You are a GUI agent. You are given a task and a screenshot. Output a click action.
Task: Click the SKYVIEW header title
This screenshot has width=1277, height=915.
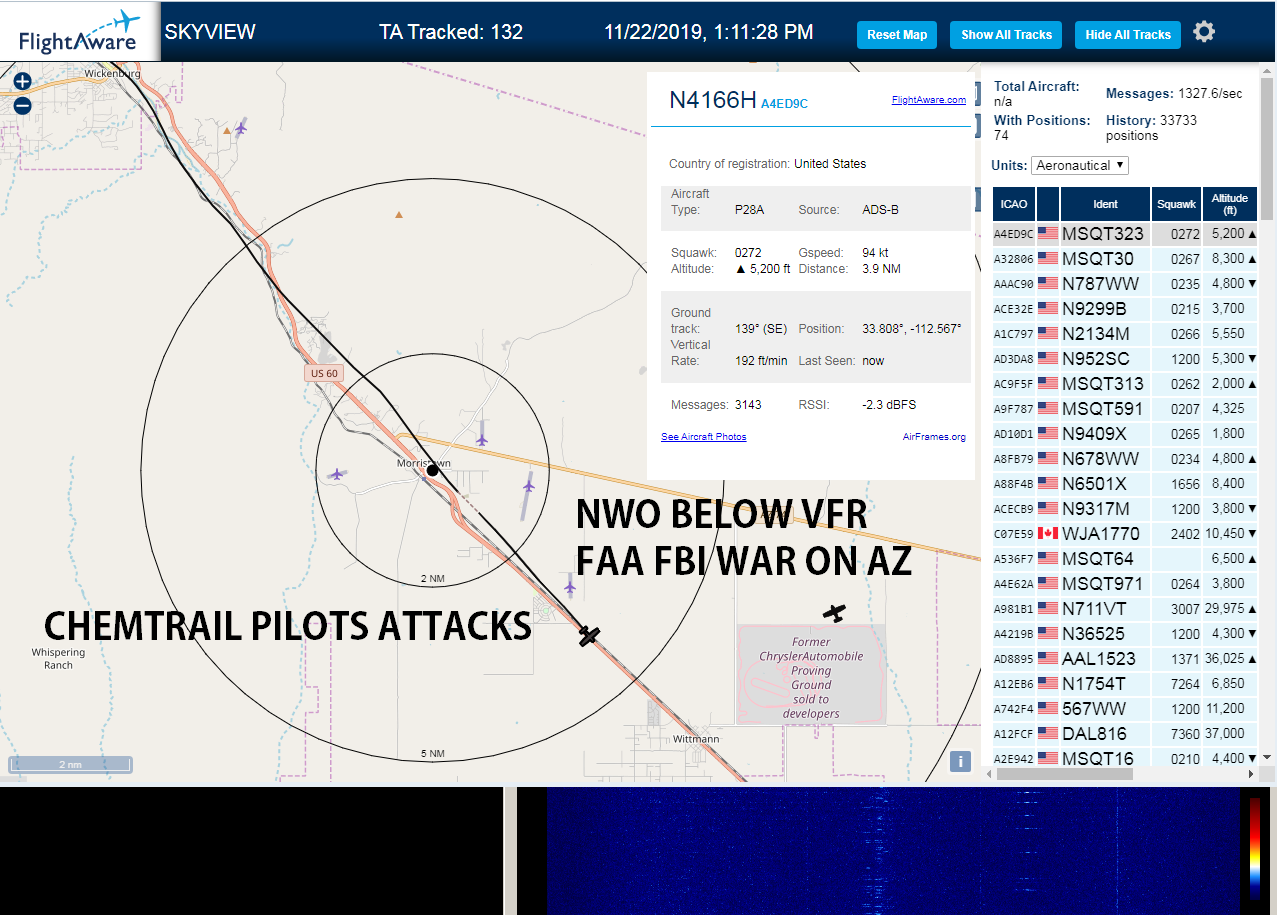tap(210, 32)
